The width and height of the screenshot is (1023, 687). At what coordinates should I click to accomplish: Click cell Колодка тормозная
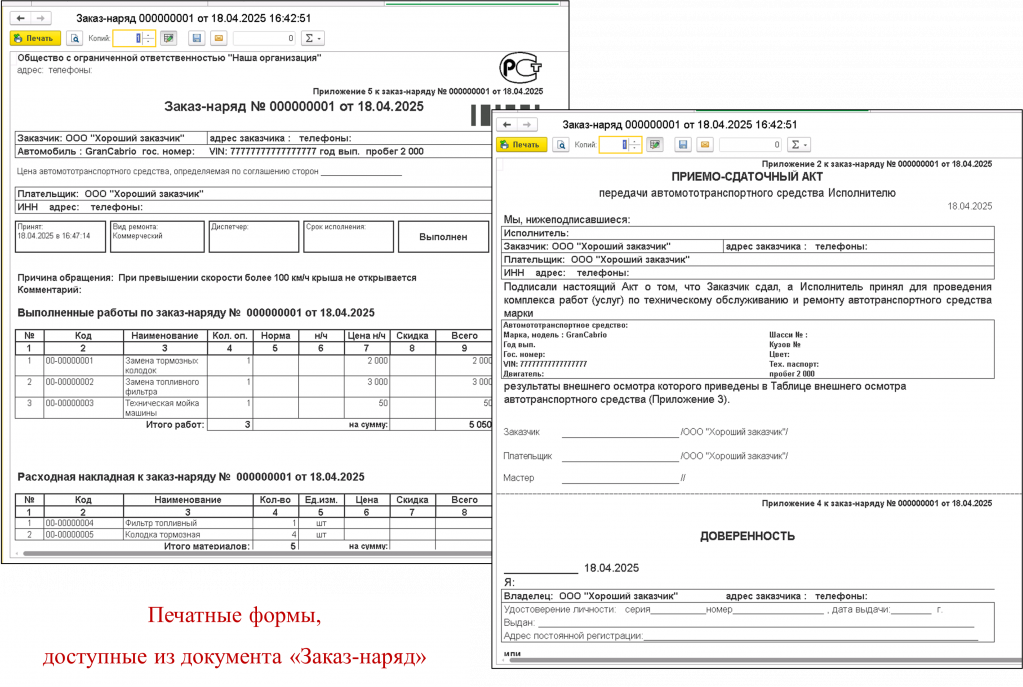188,534
